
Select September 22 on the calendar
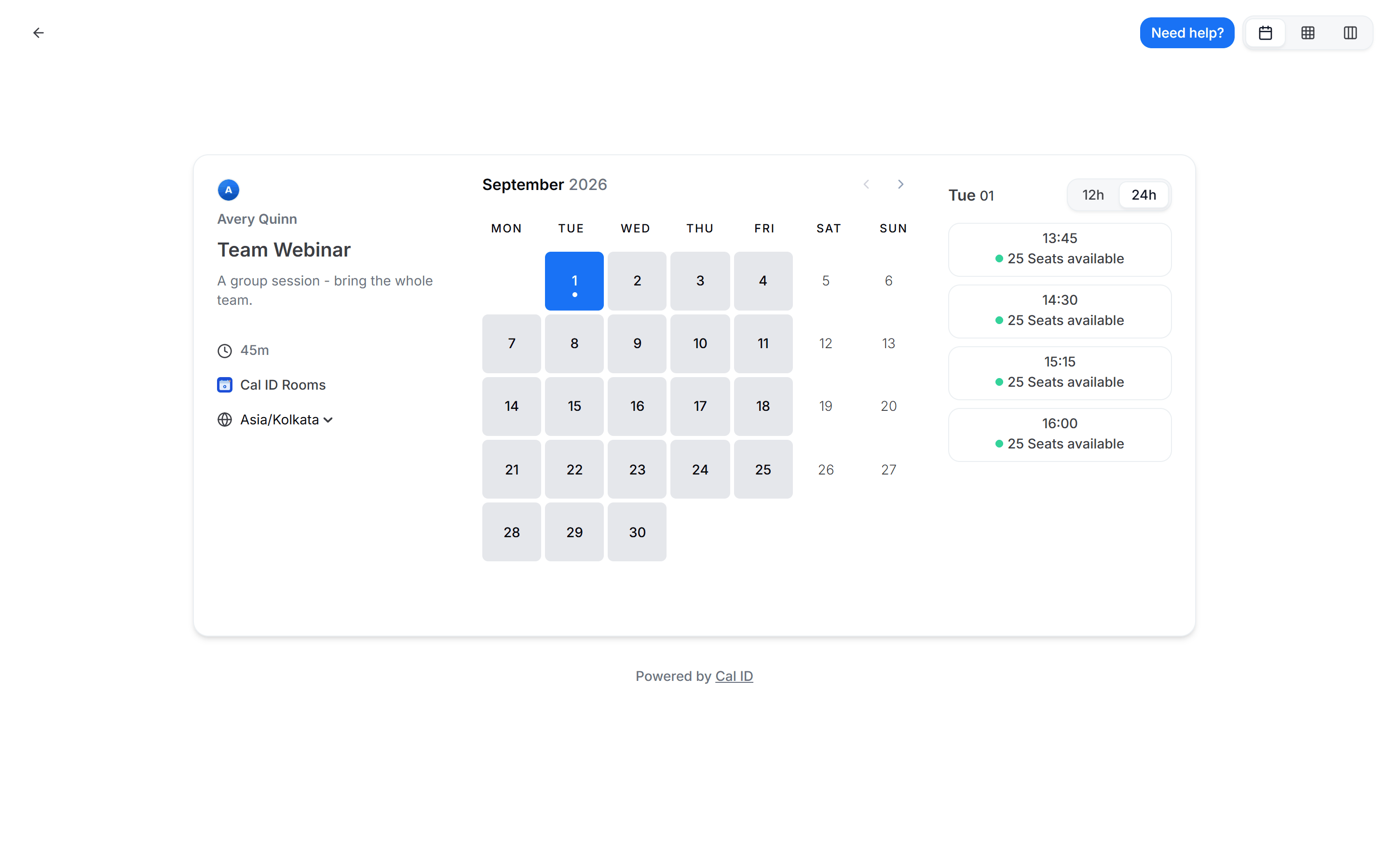click(574, 469)
